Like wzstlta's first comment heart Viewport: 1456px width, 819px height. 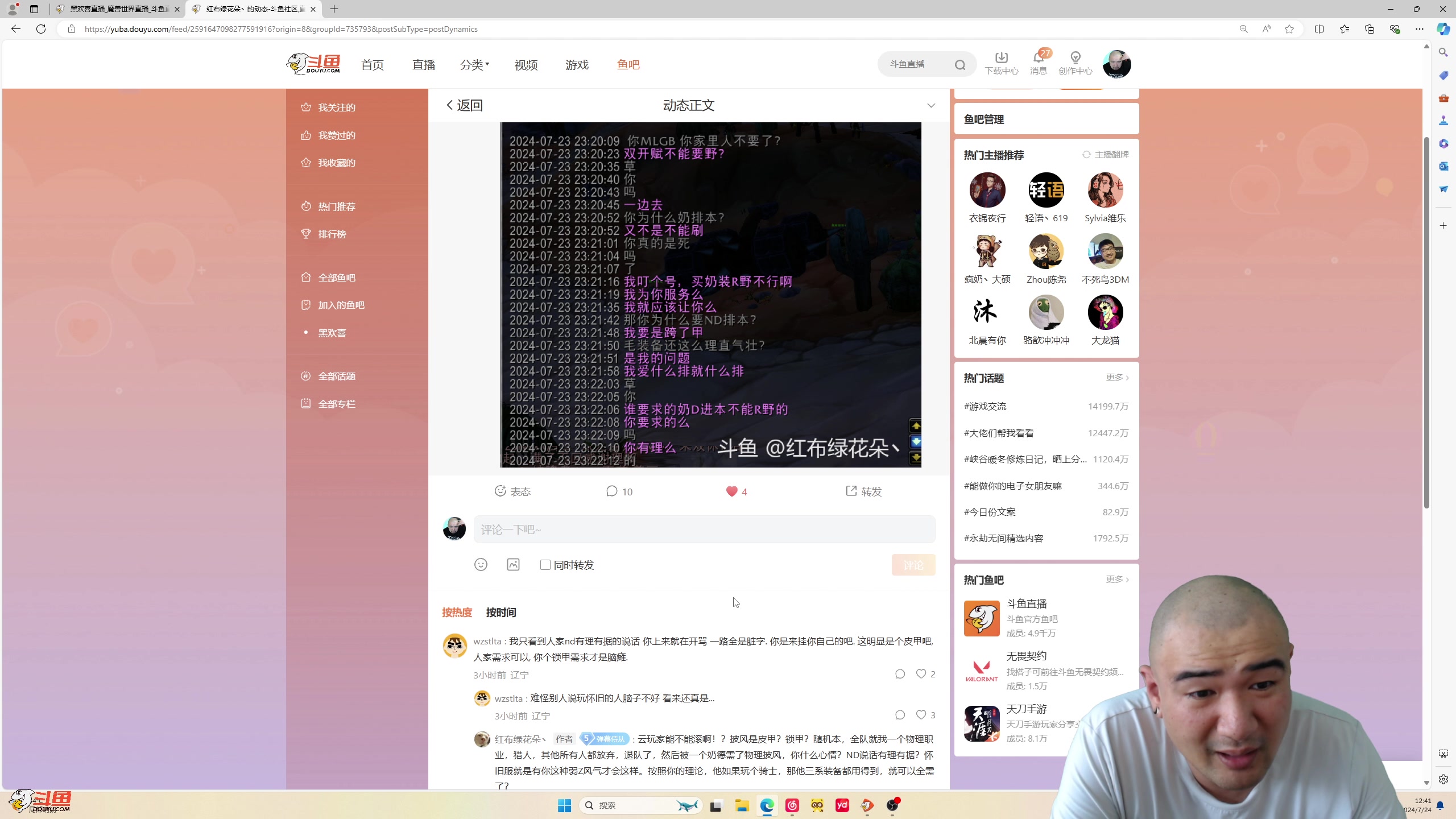click(x=921, y=674)
